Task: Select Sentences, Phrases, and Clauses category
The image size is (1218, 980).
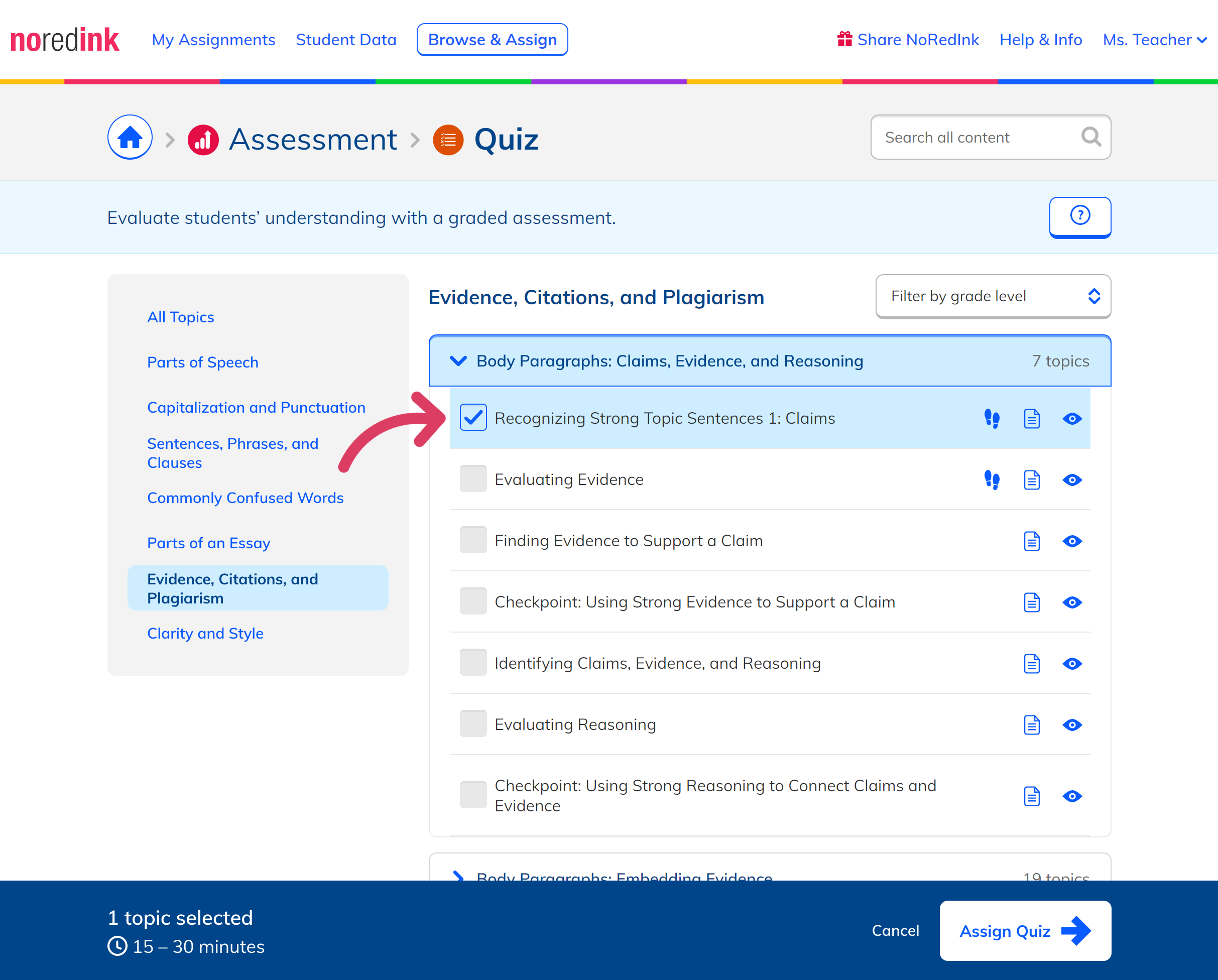Action: pyautogui.click(x=232, y=453)
